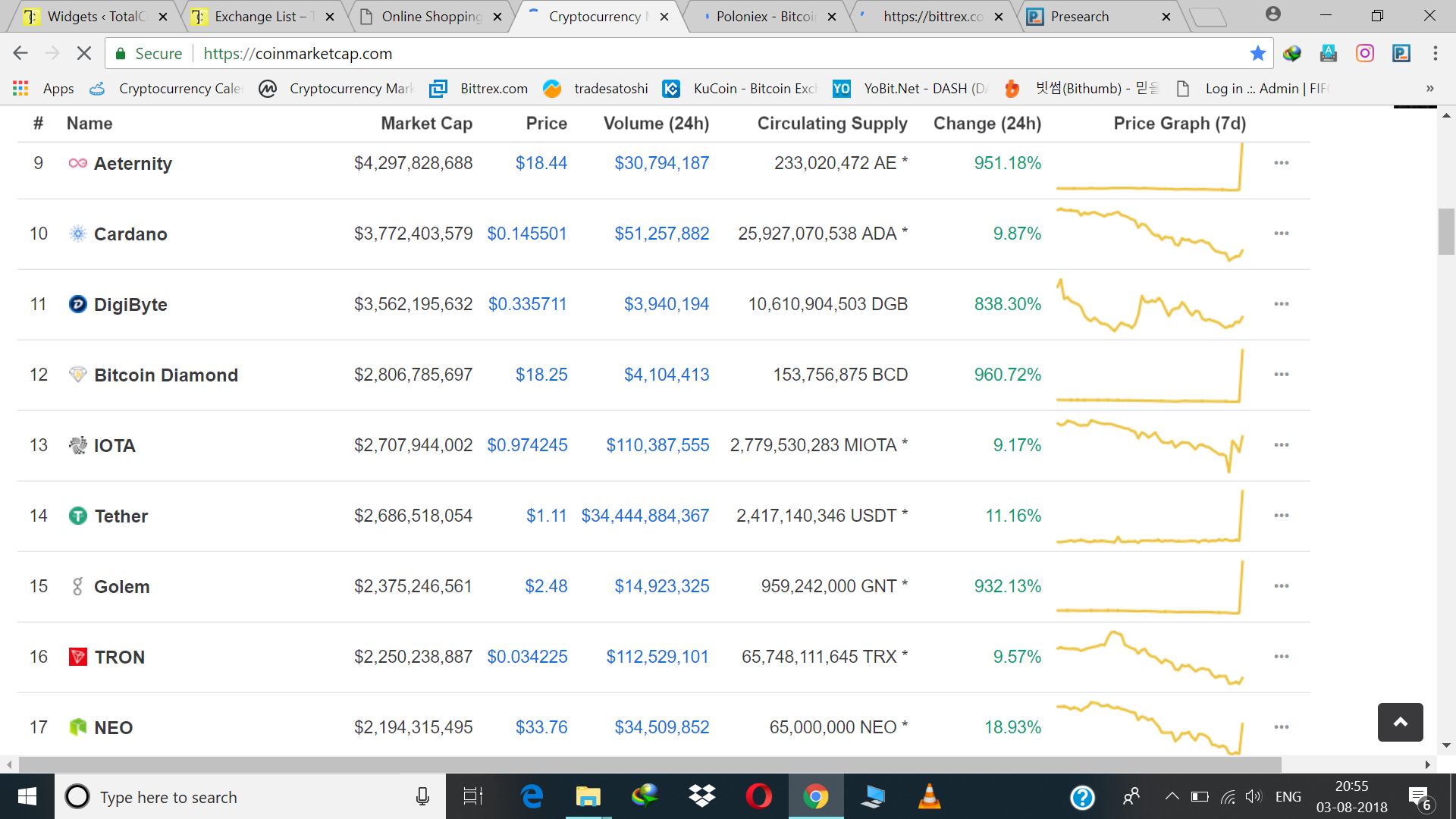Image resolution: width=1456 pixels, height=819 pixels.
Task: Click the back navigation arrow
Action: (20, 53)
